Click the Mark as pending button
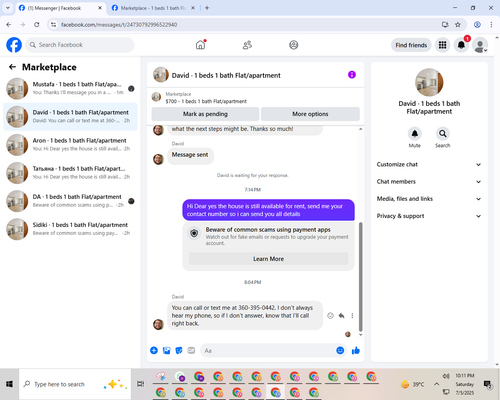 [x=205, y=114]
